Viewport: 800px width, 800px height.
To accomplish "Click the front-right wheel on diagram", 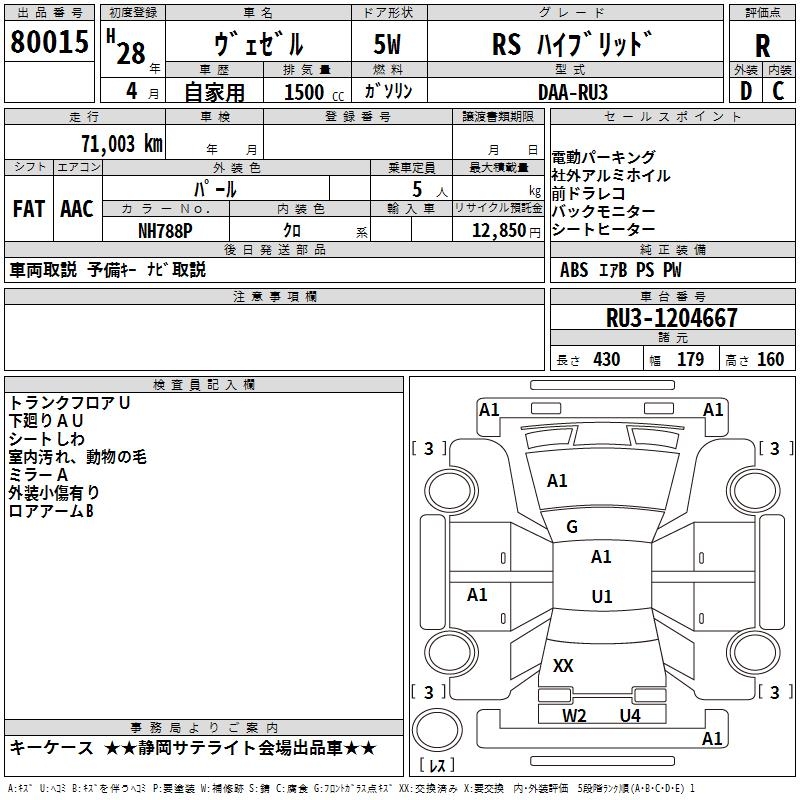I will [x=753, y=491].
